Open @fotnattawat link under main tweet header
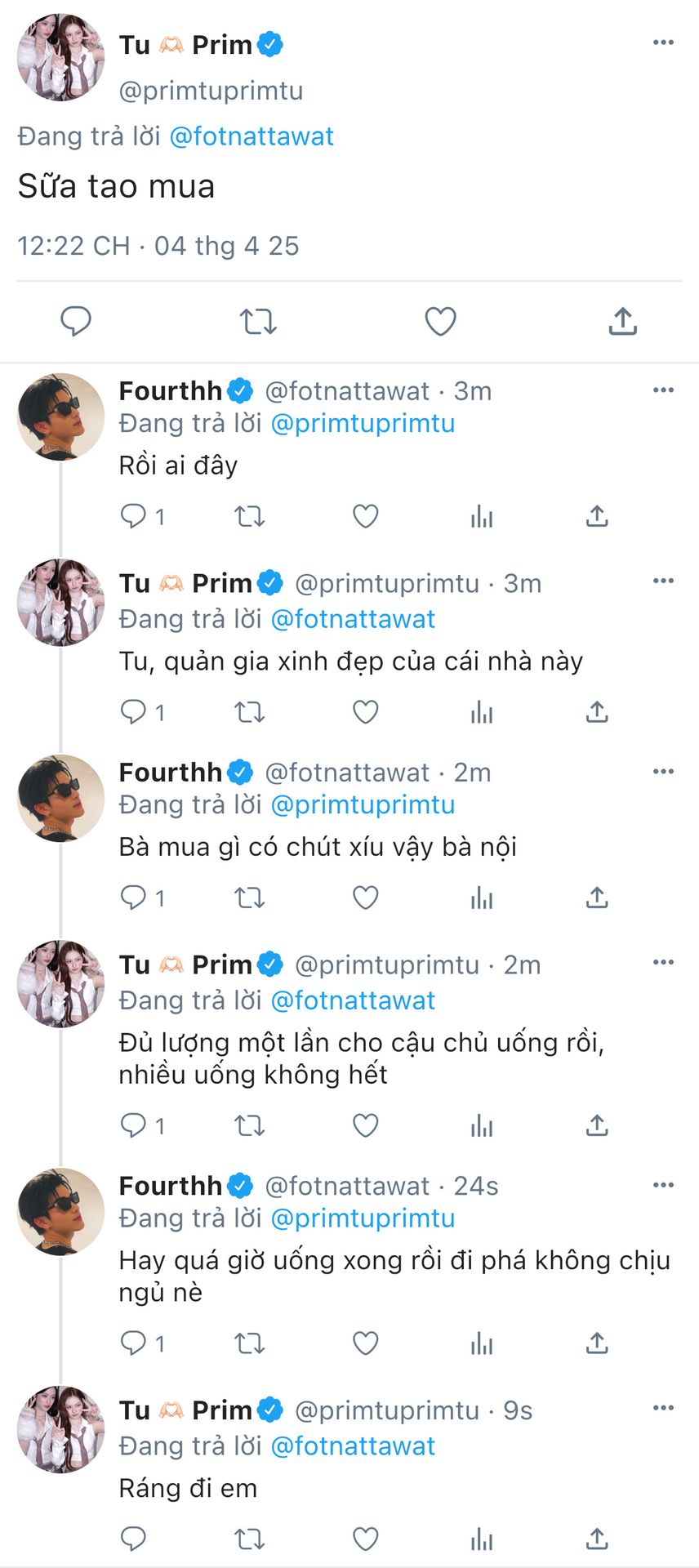Viewport: 699px width, 1568px height. click(x=252, y=136)
